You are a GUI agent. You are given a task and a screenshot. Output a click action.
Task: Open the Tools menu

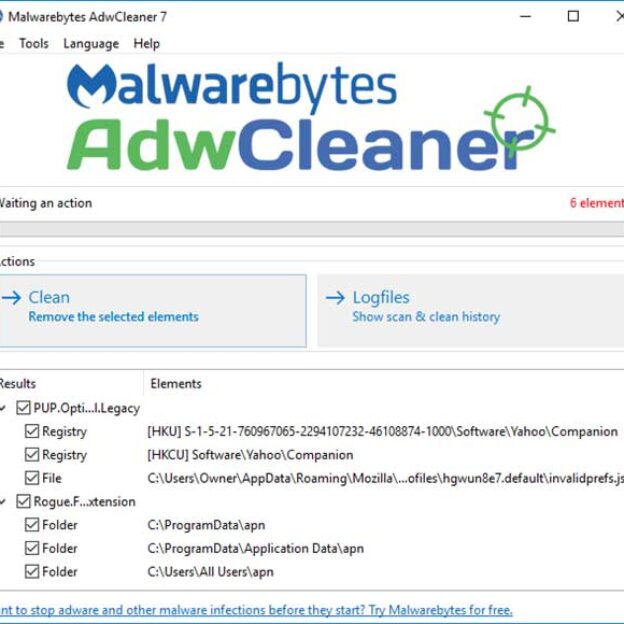click(34, 43)
